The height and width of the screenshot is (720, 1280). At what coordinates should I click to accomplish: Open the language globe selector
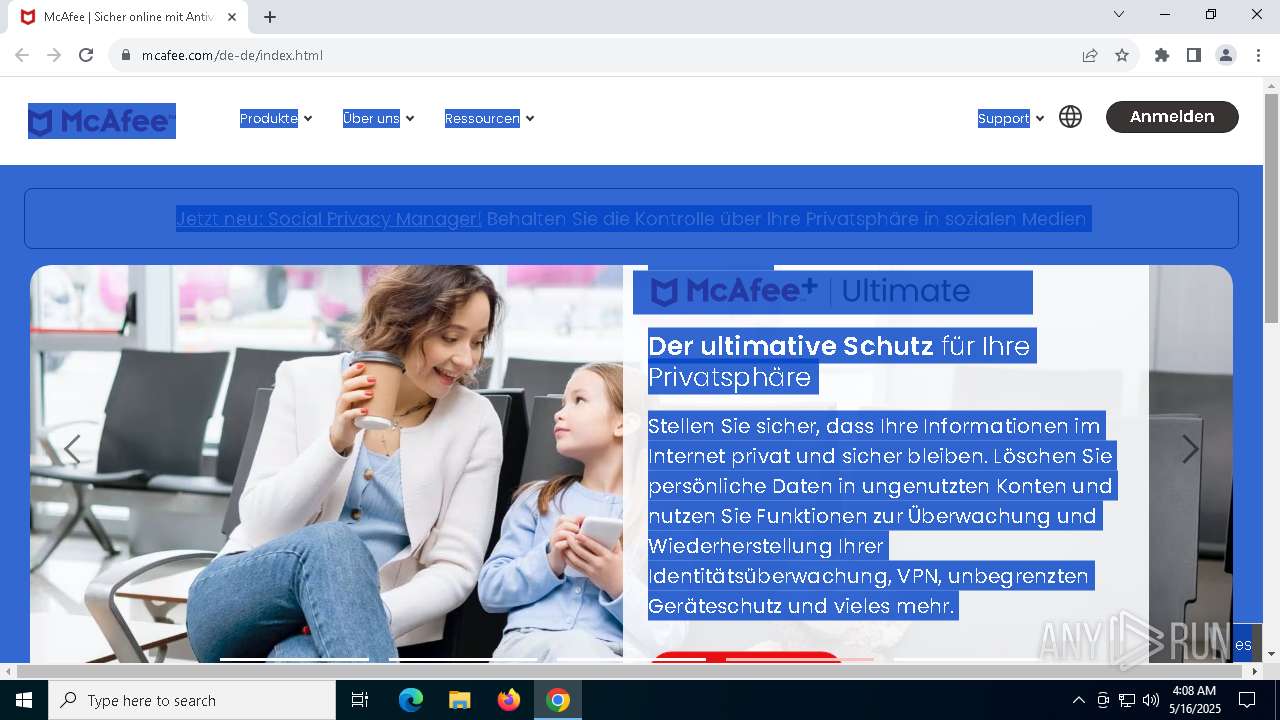pos(1070,117)
